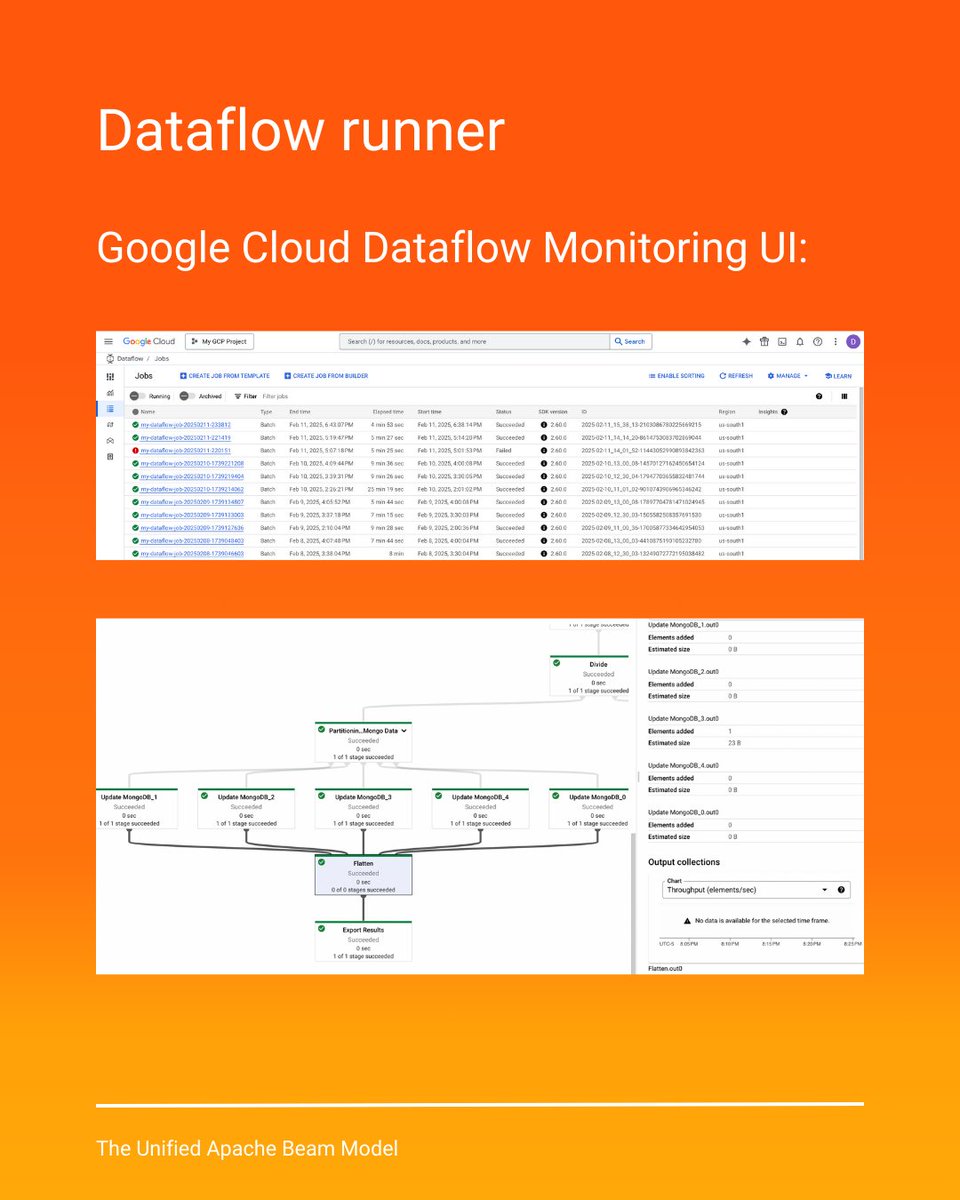Click the help icon next to Chart dropdown
960x1200 pixels.
[x=842, y=890]
